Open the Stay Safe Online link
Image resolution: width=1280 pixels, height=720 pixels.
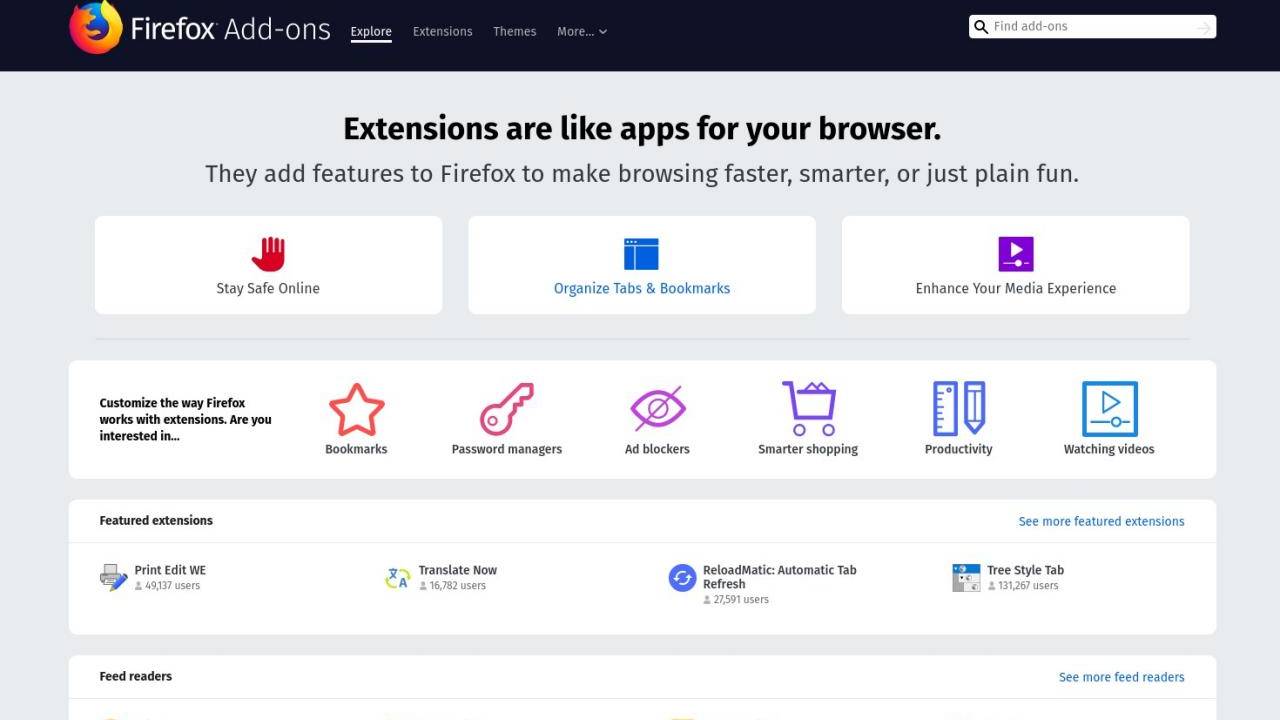[268, 288]
